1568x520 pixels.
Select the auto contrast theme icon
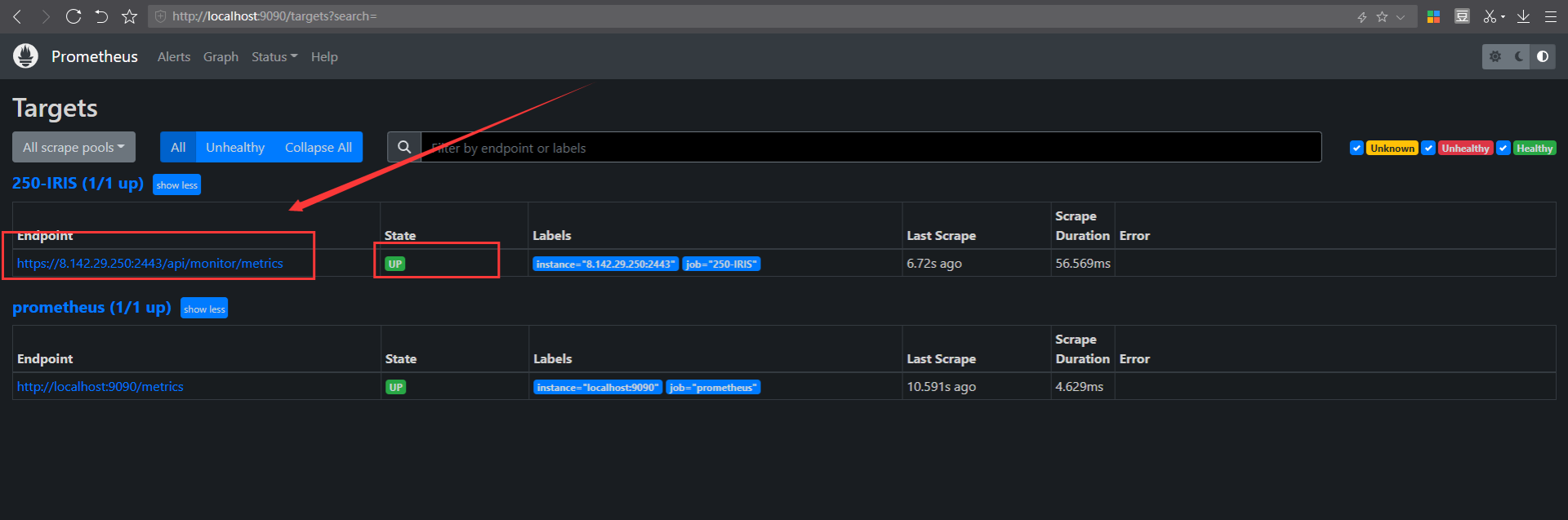(x=1543, y=56)
